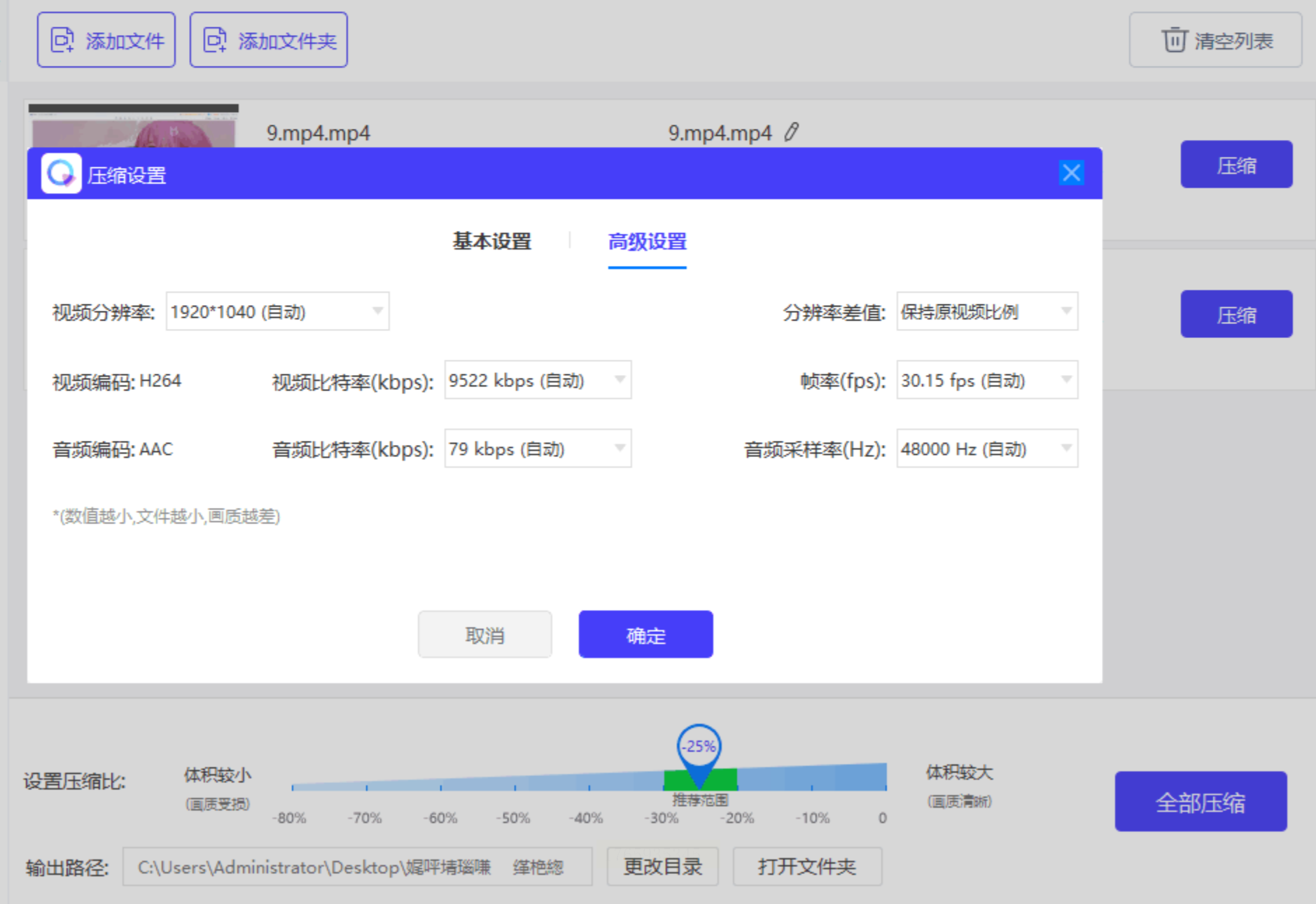Click the app logo in dialog title bar
The image size is (1316, 904).
61,174
